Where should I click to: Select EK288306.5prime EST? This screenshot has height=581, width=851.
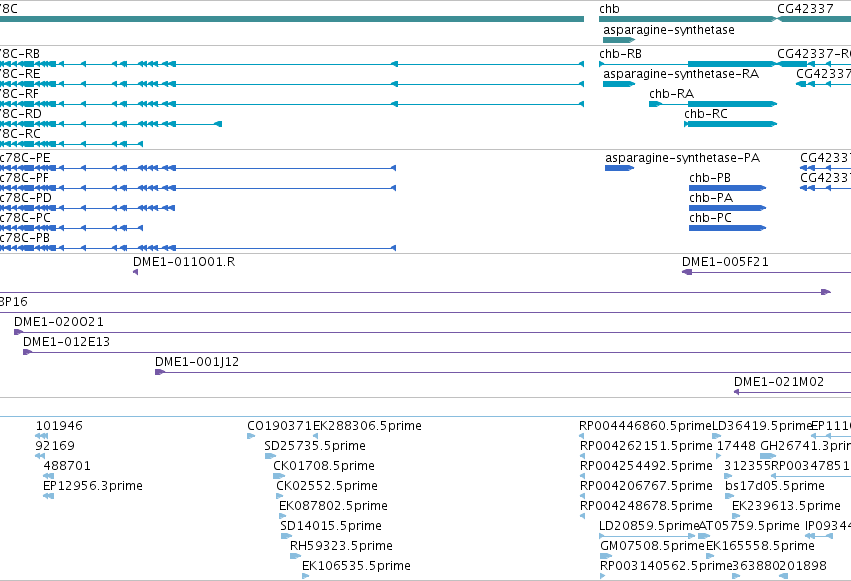pyautogui.click(x=315, y=436)
